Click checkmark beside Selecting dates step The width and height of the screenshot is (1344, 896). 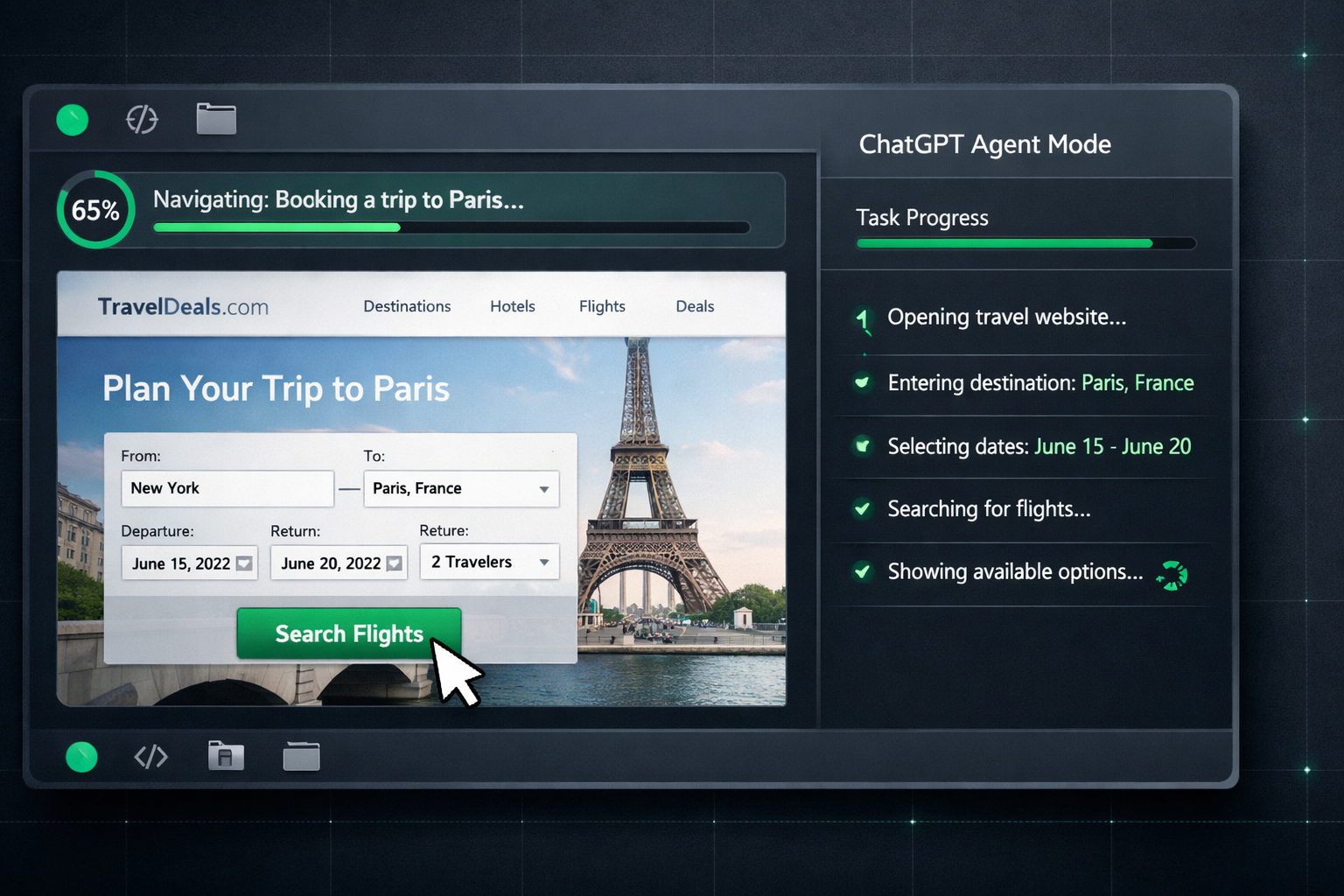click(x=863, y=446)
